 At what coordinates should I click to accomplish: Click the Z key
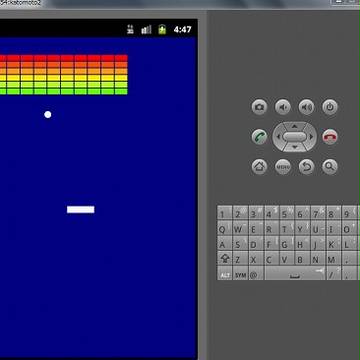point(240,258)
